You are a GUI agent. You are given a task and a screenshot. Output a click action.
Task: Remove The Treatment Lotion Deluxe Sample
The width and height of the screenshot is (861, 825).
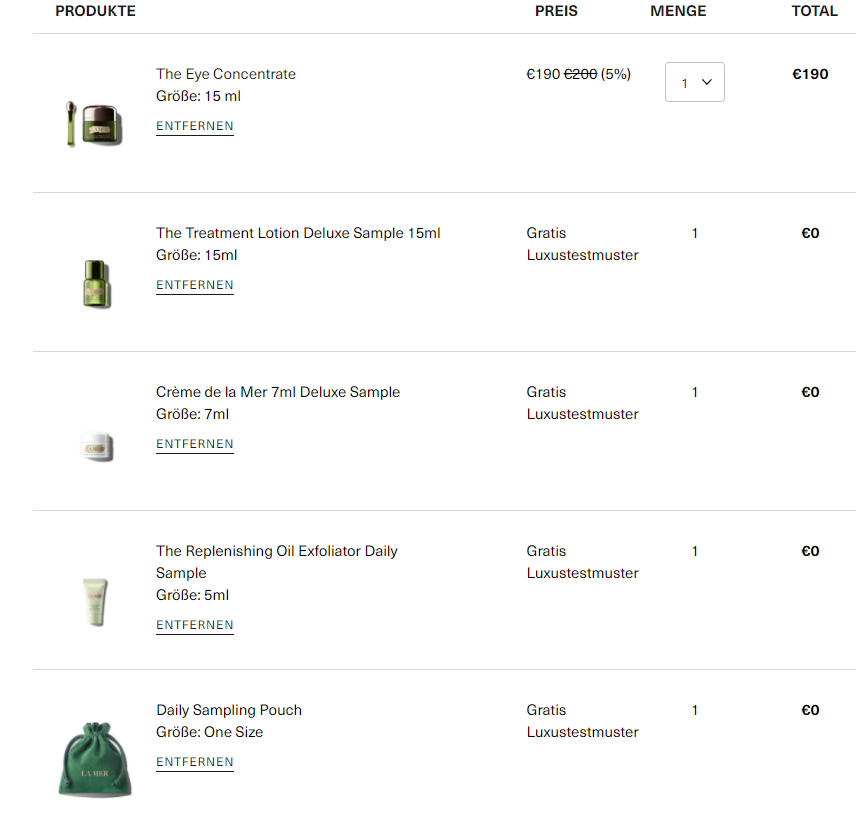[x=195, y=285]
